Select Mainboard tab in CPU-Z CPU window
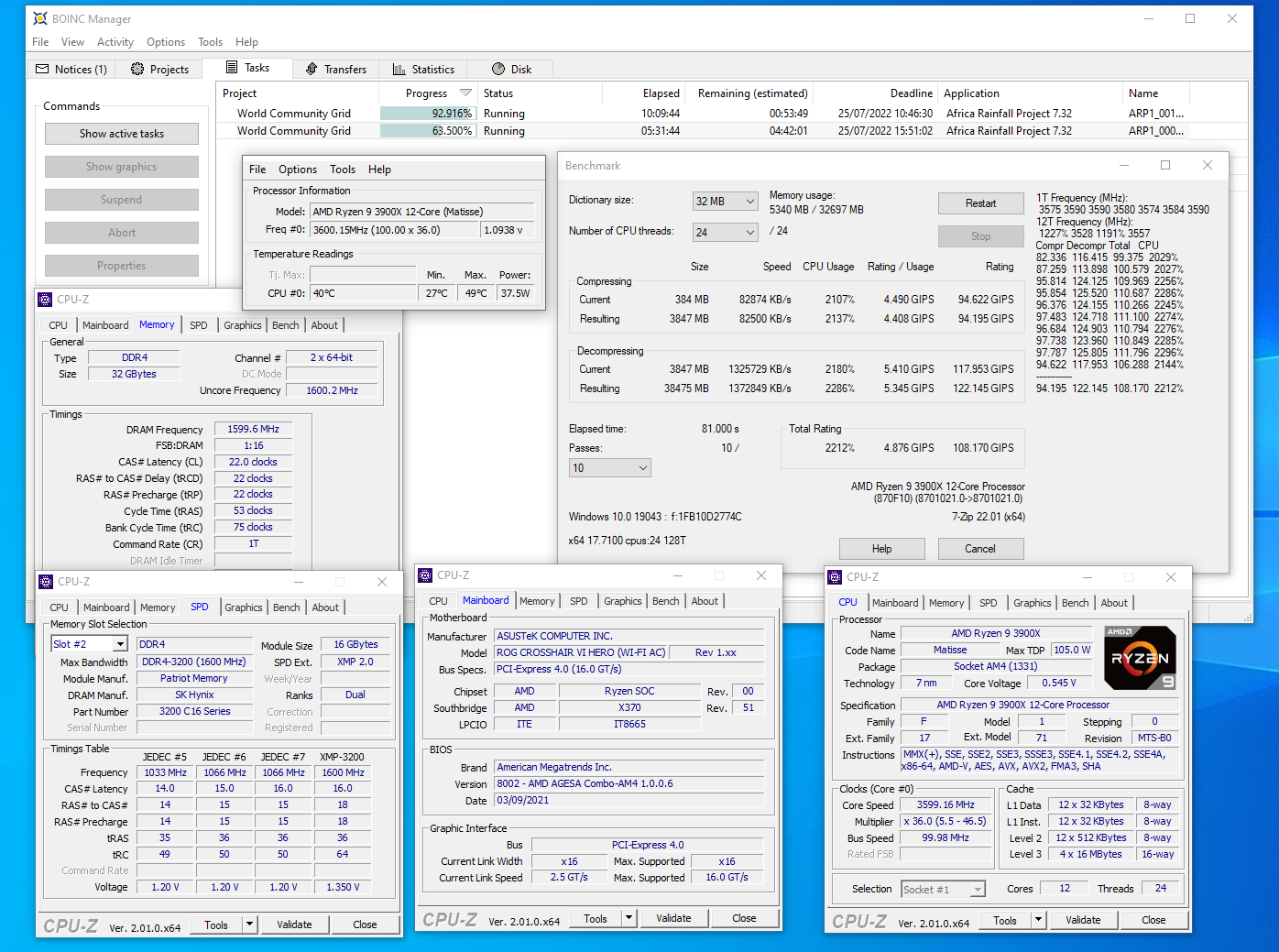 click(895, 603)
